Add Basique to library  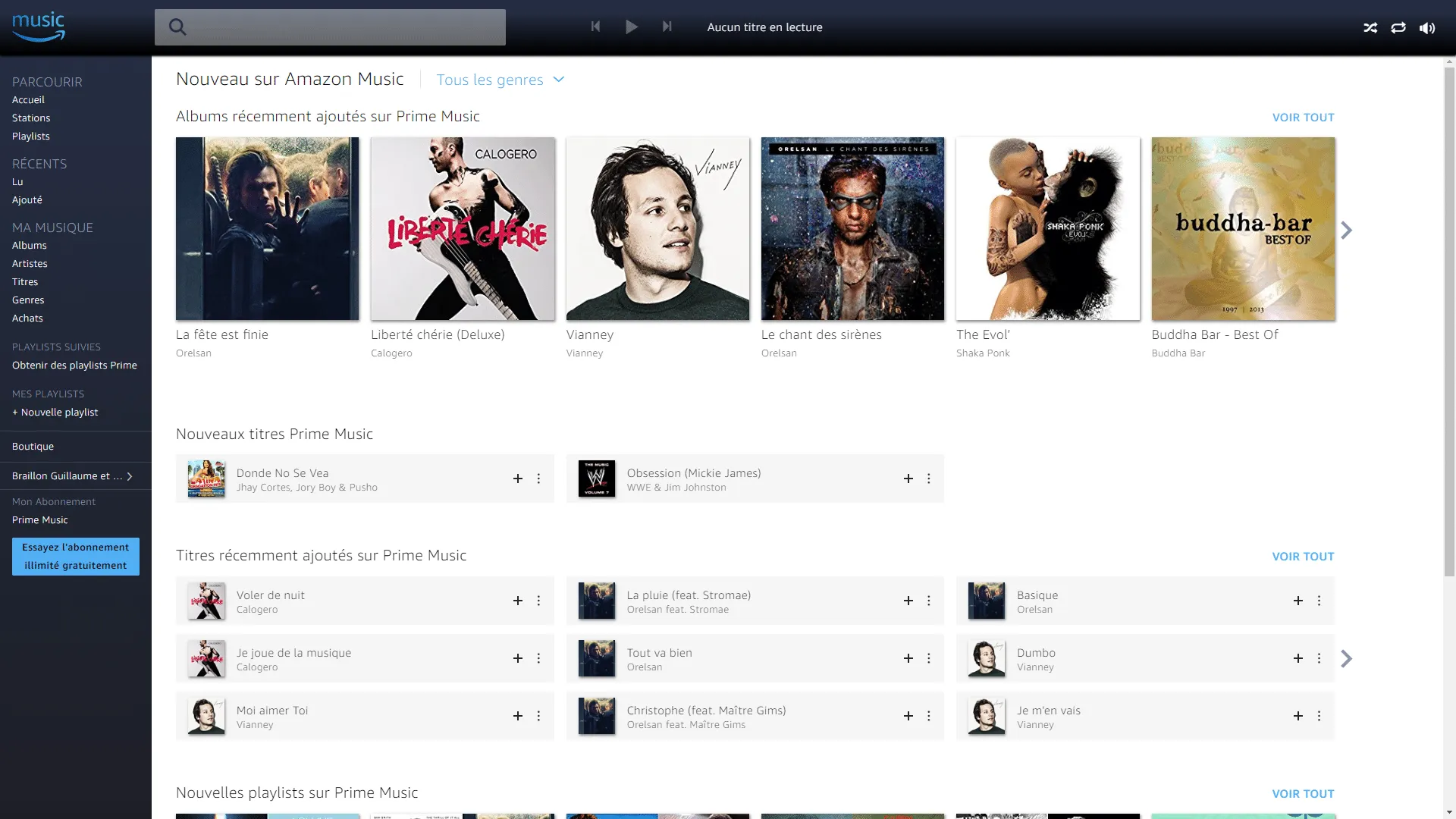[x=1298, y=601]
